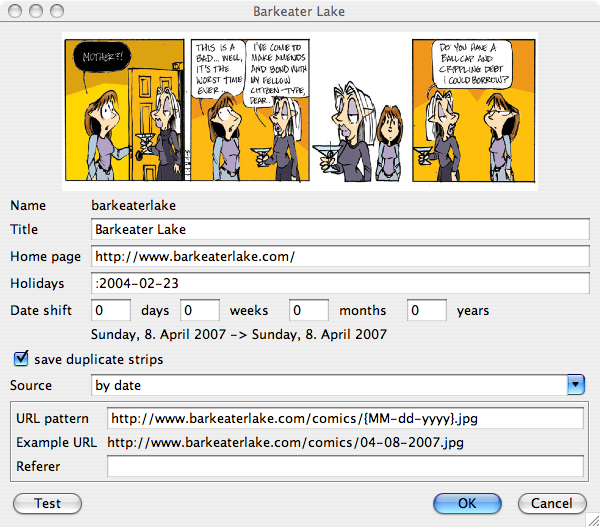The width and height of the screenshot is (600, 527).
Task: Edit the months date shift field
Action: pos(309,310)
